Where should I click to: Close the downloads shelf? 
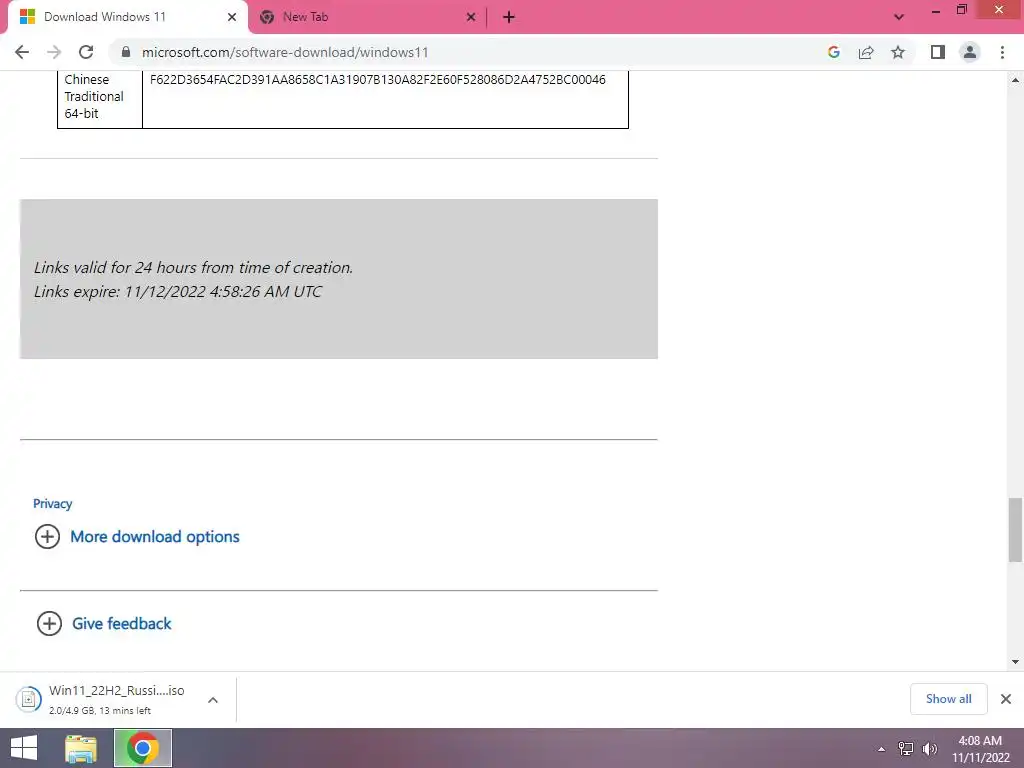[x=1006, y=699]
